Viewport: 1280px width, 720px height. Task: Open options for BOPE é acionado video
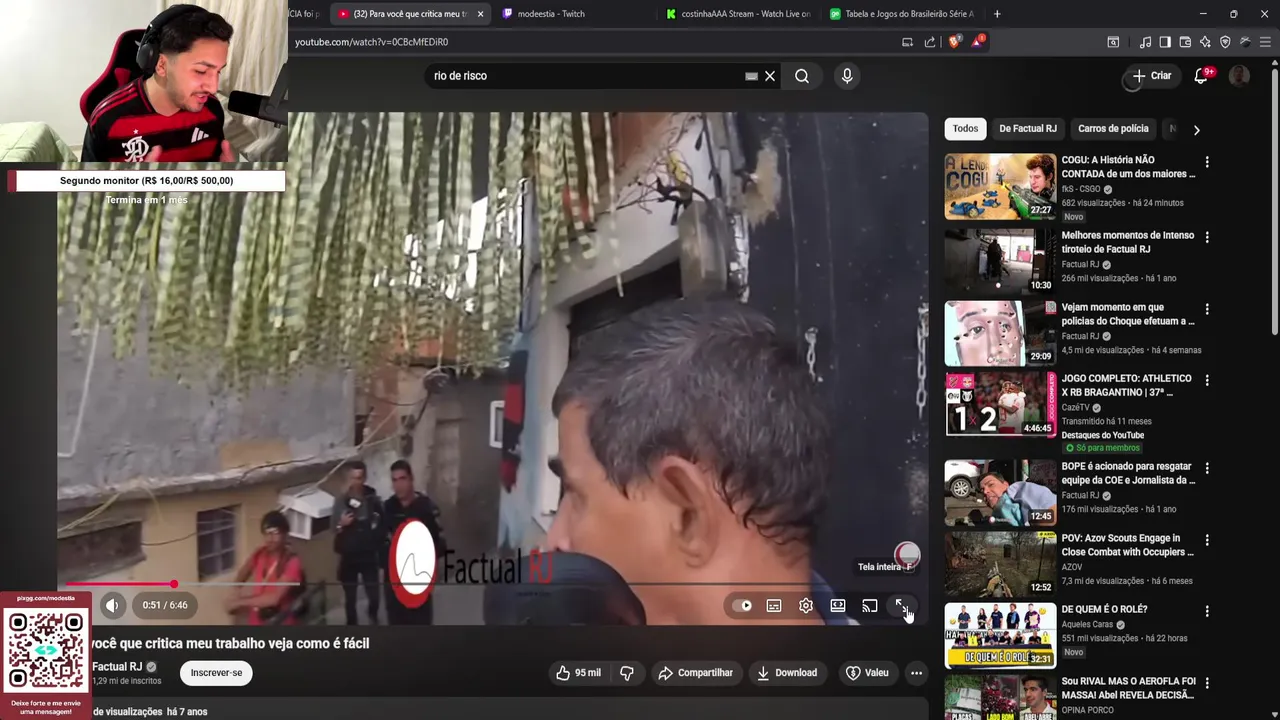(1207, 468)
